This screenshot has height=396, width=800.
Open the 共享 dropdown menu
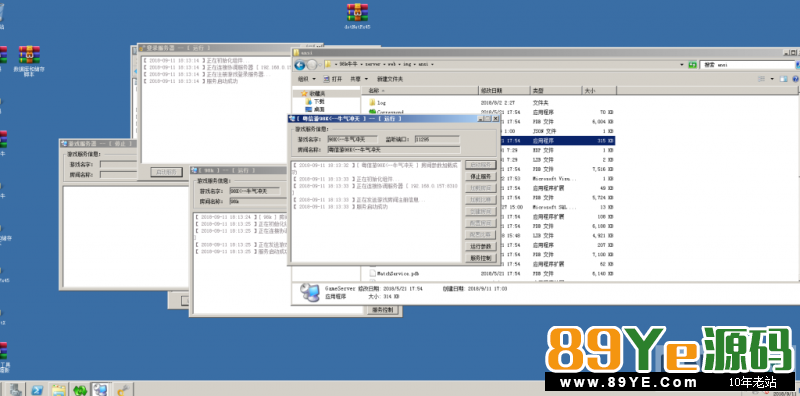click(359, 79)
